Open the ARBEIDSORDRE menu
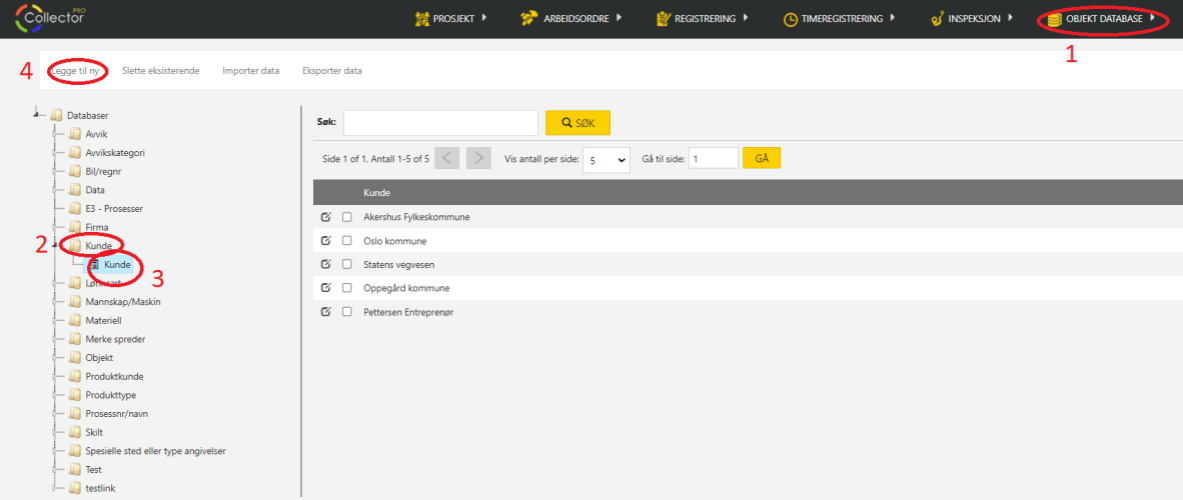This screenshot has width=1183, height=500. click(x=576, y=20)
